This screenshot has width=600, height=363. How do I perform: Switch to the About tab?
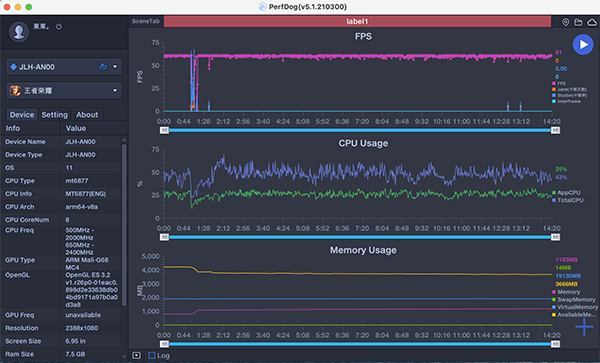pyautogui.click(x=87, y=115)
